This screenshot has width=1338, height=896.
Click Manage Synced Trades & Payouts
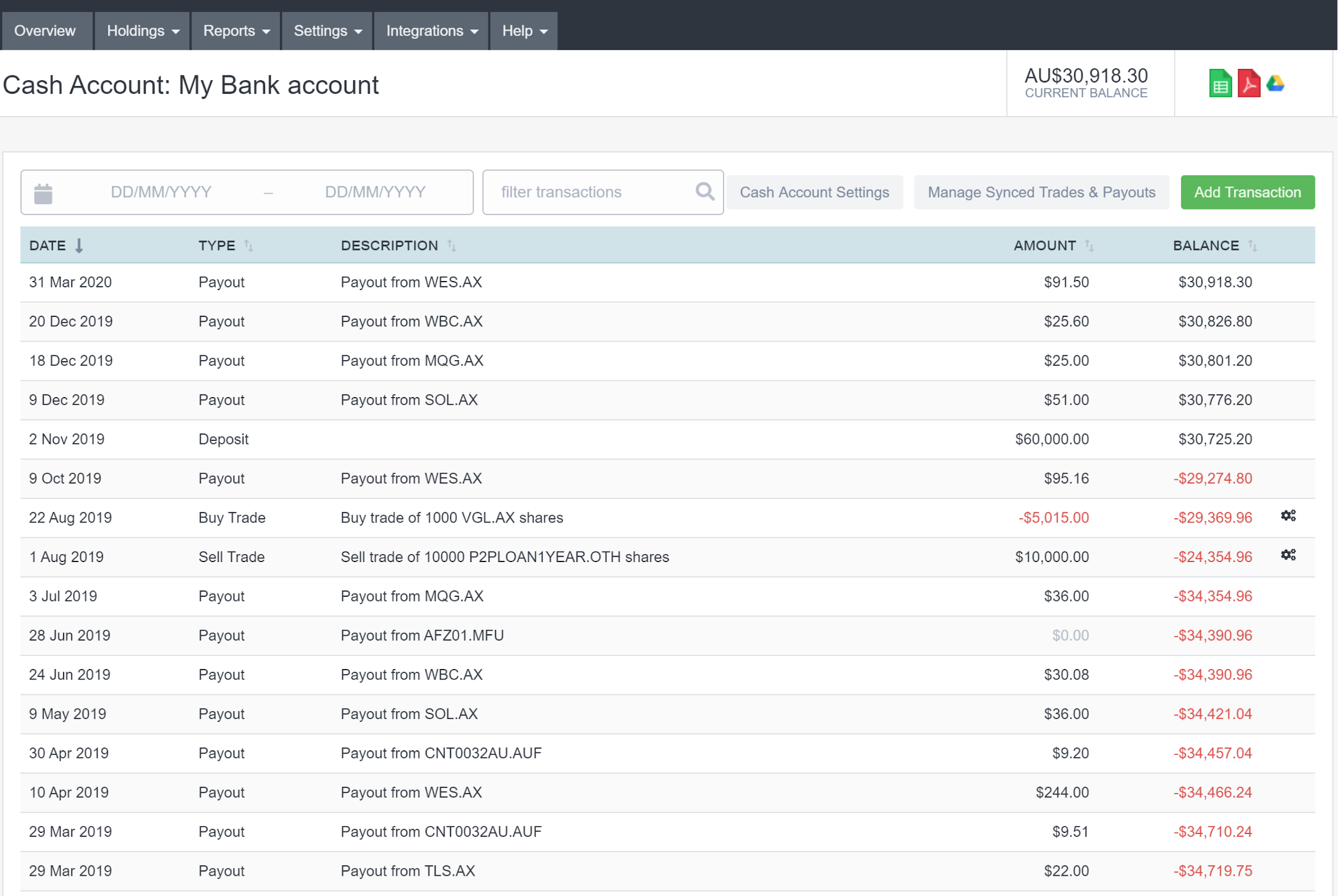click(x=1040, y=192)
